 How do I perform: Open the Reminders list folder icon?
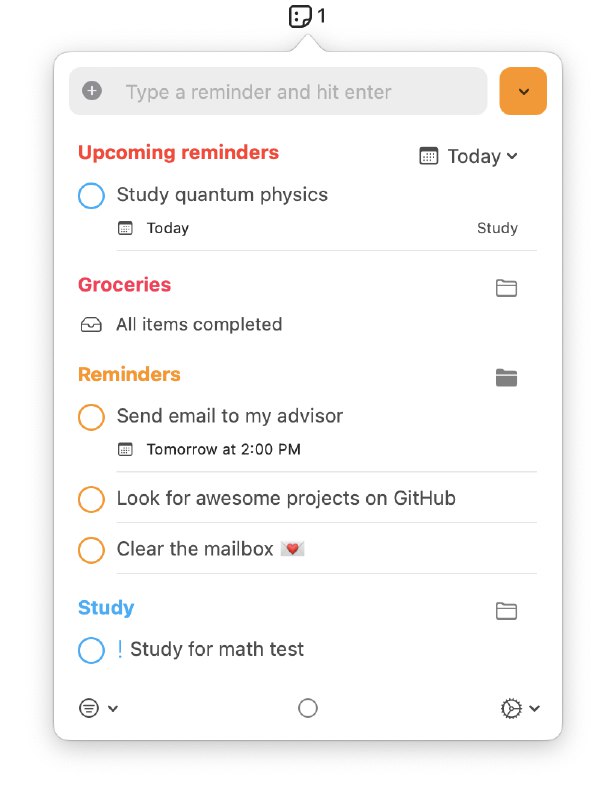(506, 377)
